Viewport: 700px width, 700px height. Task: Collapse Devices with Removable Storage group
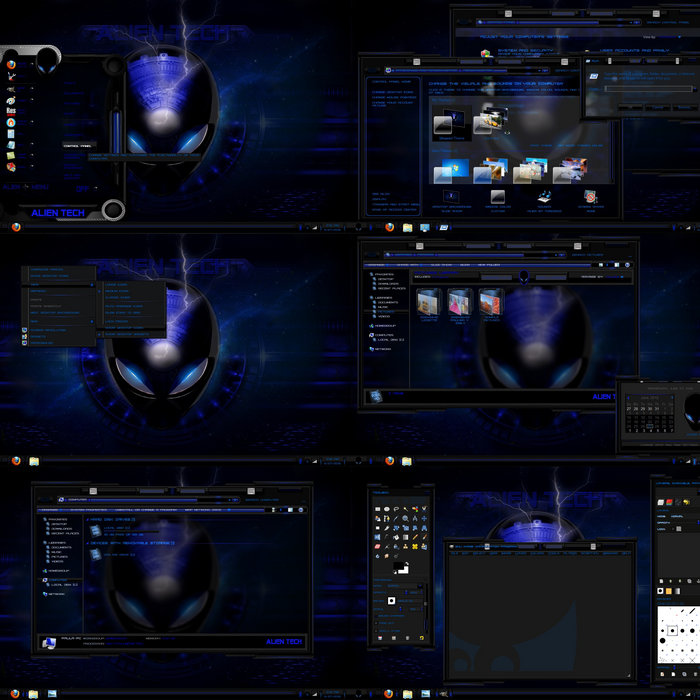88,543
